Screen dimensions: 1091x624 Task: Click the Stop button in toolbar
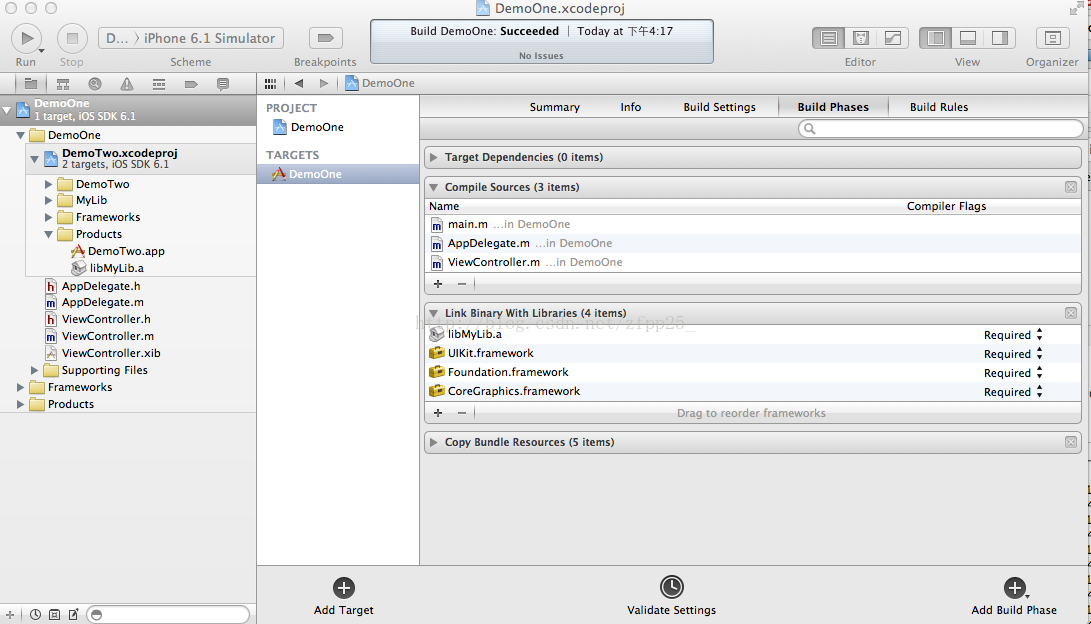point(72,38)
